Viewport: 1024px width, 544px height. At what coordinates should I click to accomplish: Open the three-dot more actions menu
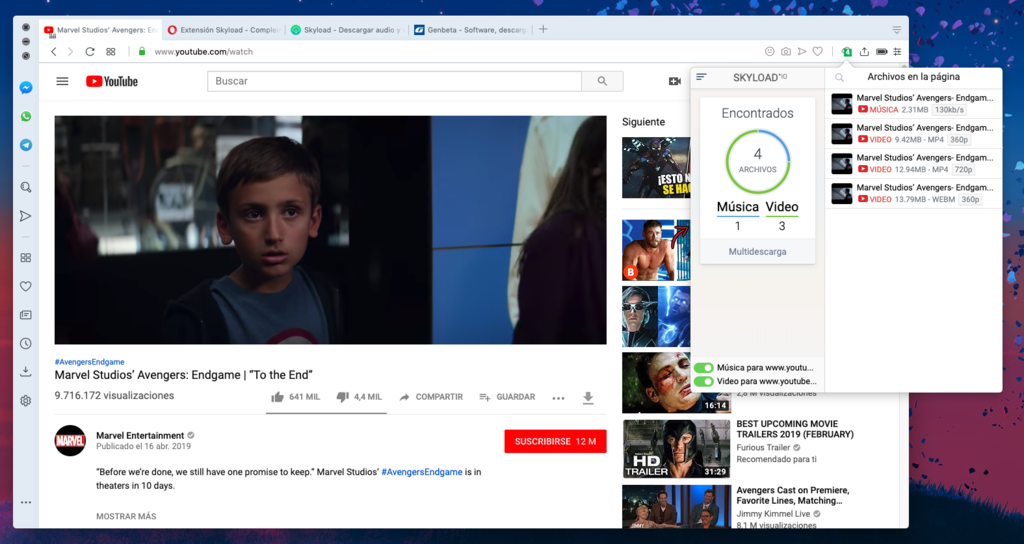558,398
